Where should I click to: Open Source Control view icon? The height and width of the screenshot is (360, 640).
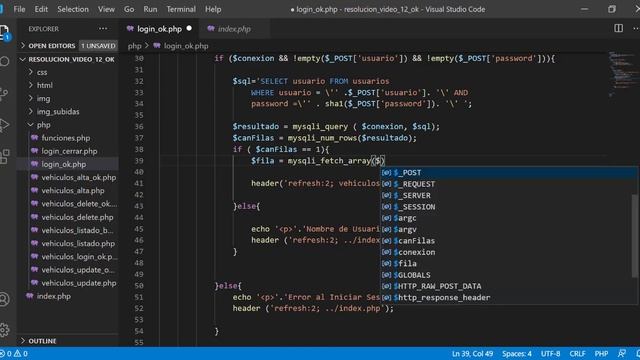pyautogui.click(x=4, y=93)
